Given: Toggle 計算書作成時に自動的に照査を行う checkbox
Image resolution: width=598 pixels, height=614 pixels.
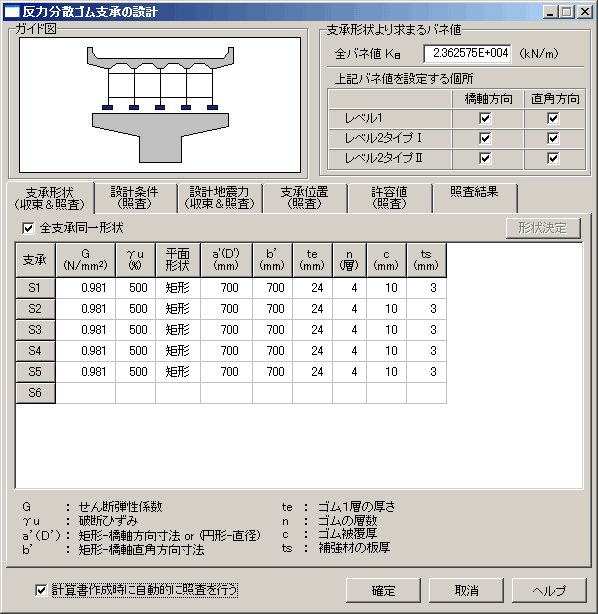Looking at the screenshot, I should pos(41,590).
